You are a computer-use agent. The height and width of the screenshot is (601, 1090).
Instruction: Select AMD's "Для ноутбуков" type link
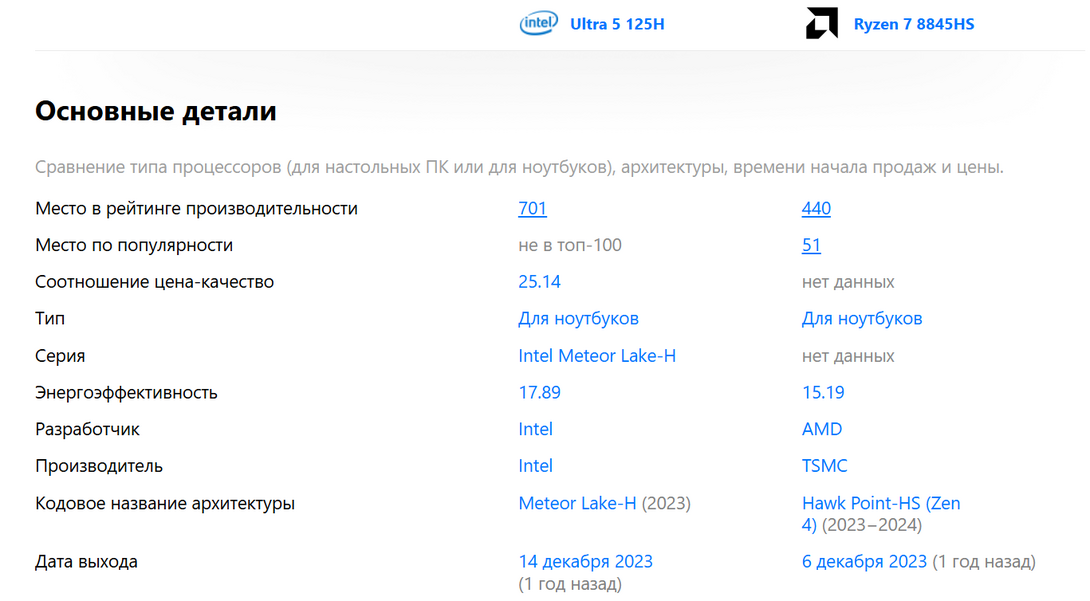click(x=862, y=319)
